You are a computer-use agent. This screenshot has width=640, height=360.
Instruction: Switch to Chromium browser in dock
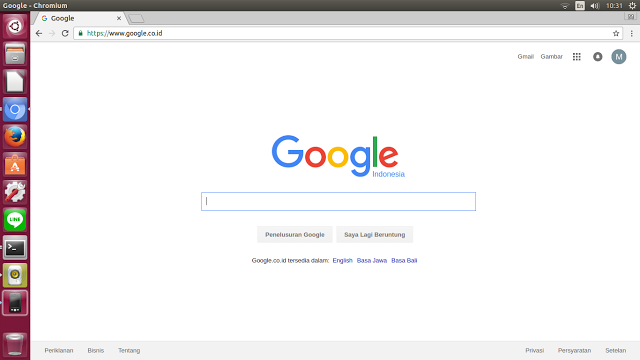click(15, 109)
